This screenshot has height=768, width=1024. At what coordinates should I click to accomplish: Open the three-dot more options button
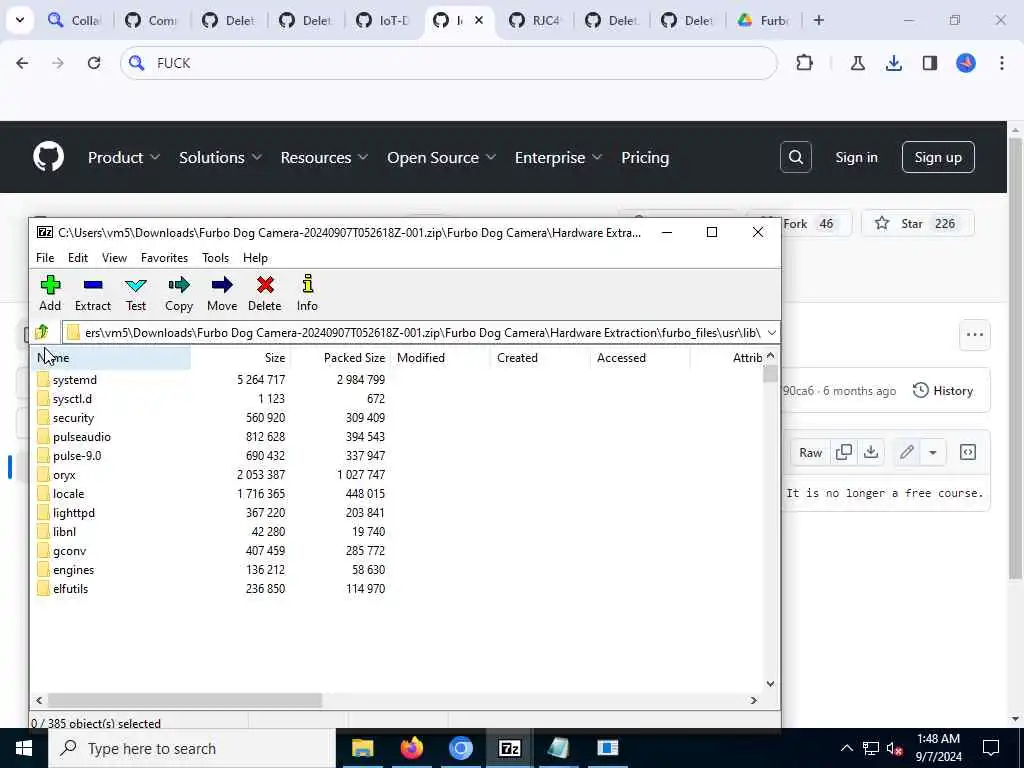974,334
